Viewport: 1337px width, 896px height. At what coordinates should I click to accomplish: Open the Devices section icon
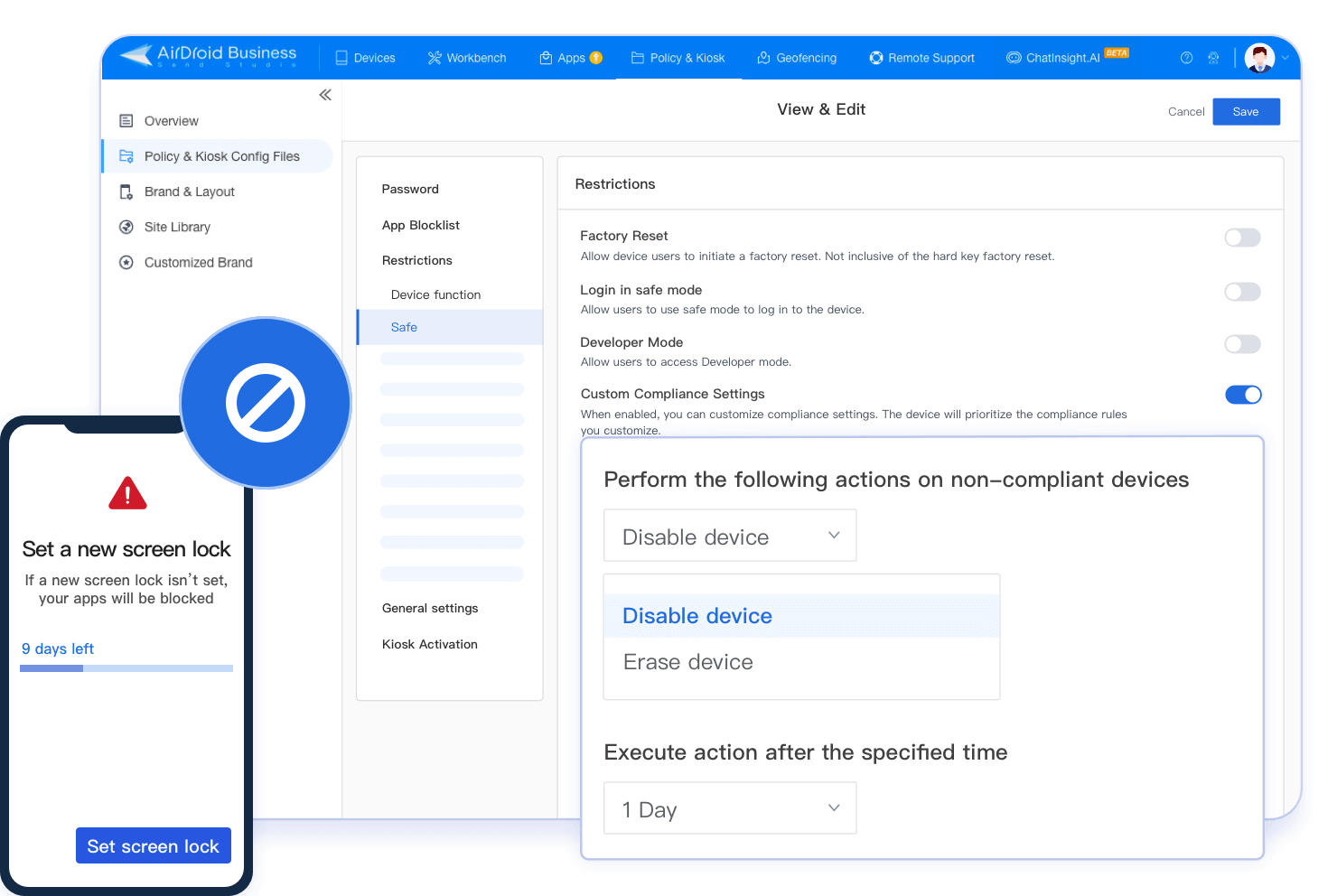(340, 57)
